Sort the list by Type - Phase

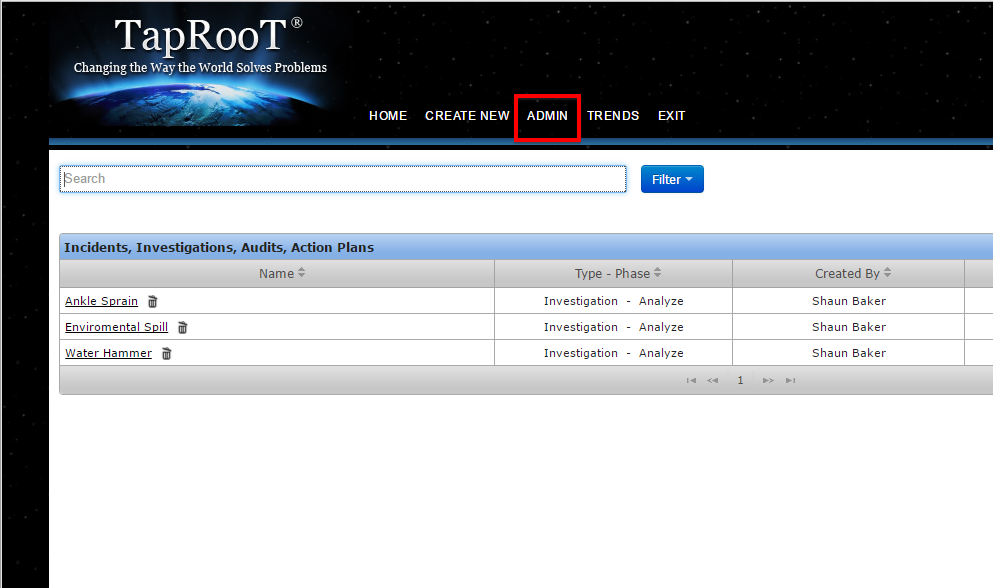[612, 274]
